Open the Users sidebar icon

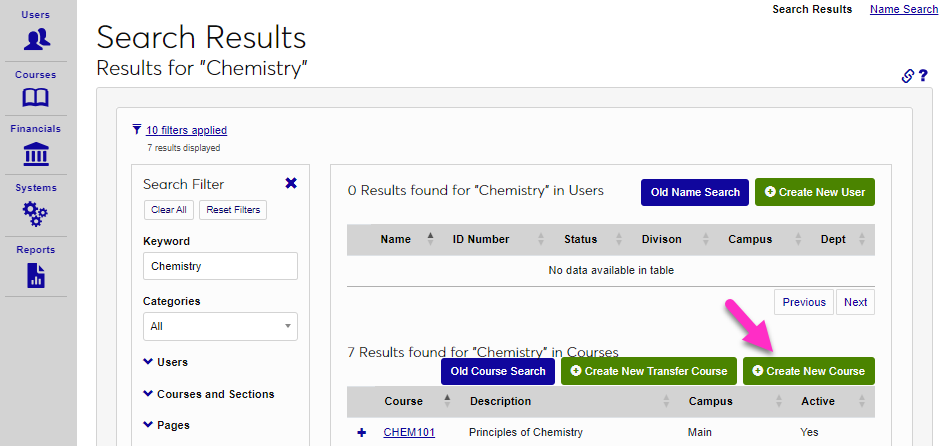37,39
